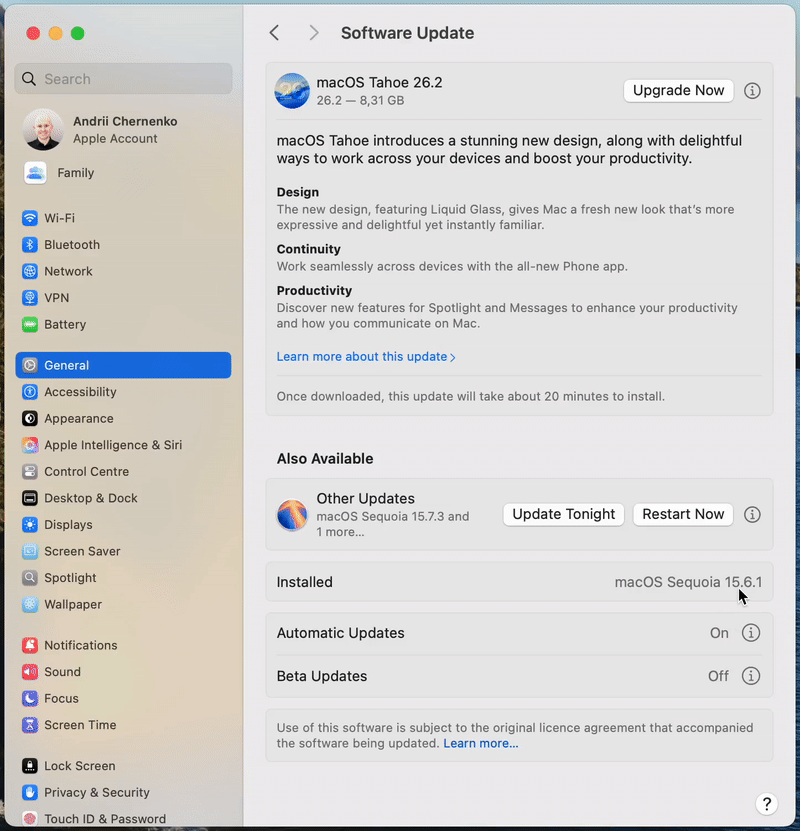Image resolution: width=800 pixels, height=831 pixels.
Task: Open info for macOS Tahoe 26.2
Action: [x=752, y=91]
